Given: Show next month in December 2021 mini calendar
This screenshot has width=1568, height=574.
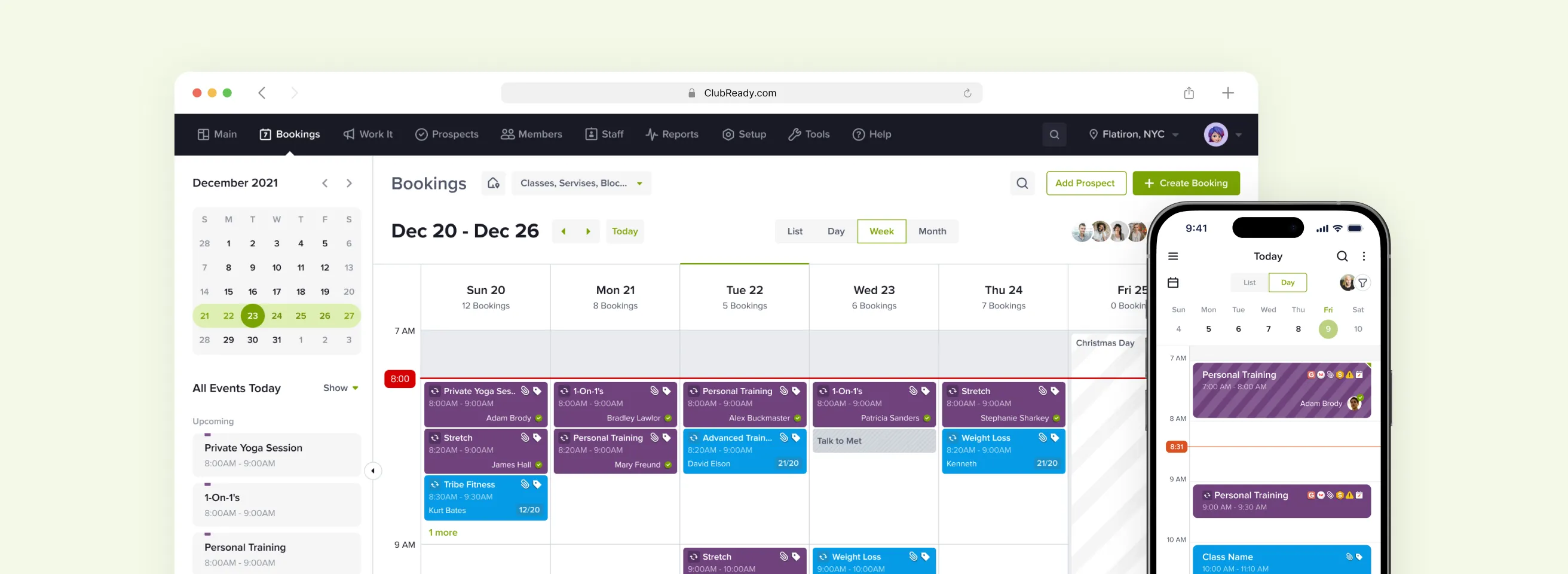Looking at the screenshot, I should [349, 184].
